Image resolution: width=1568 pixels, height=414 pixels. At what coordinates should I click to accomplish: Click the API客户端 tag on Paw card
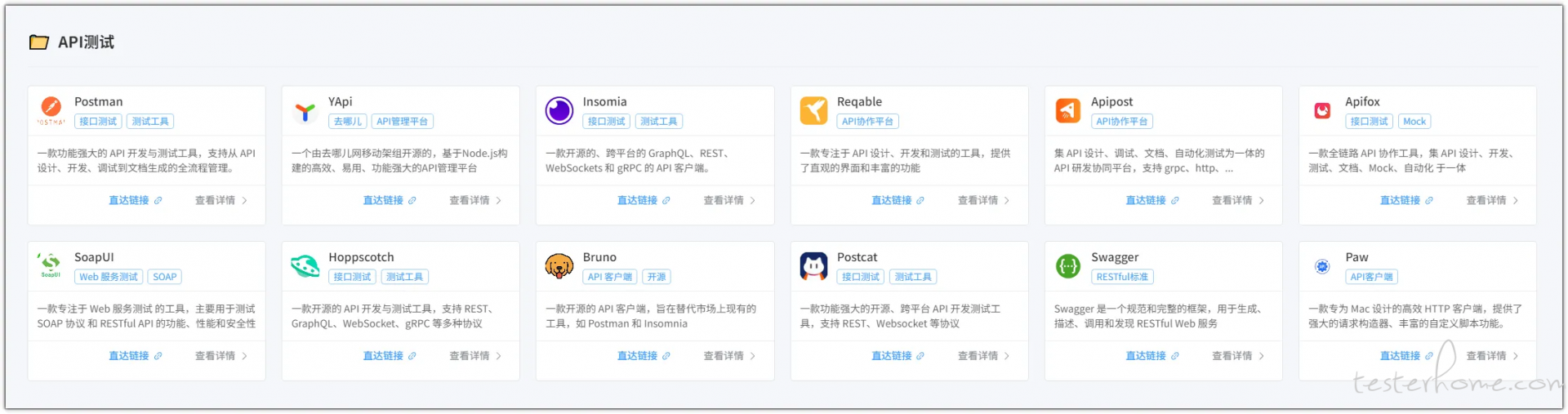1371,277
